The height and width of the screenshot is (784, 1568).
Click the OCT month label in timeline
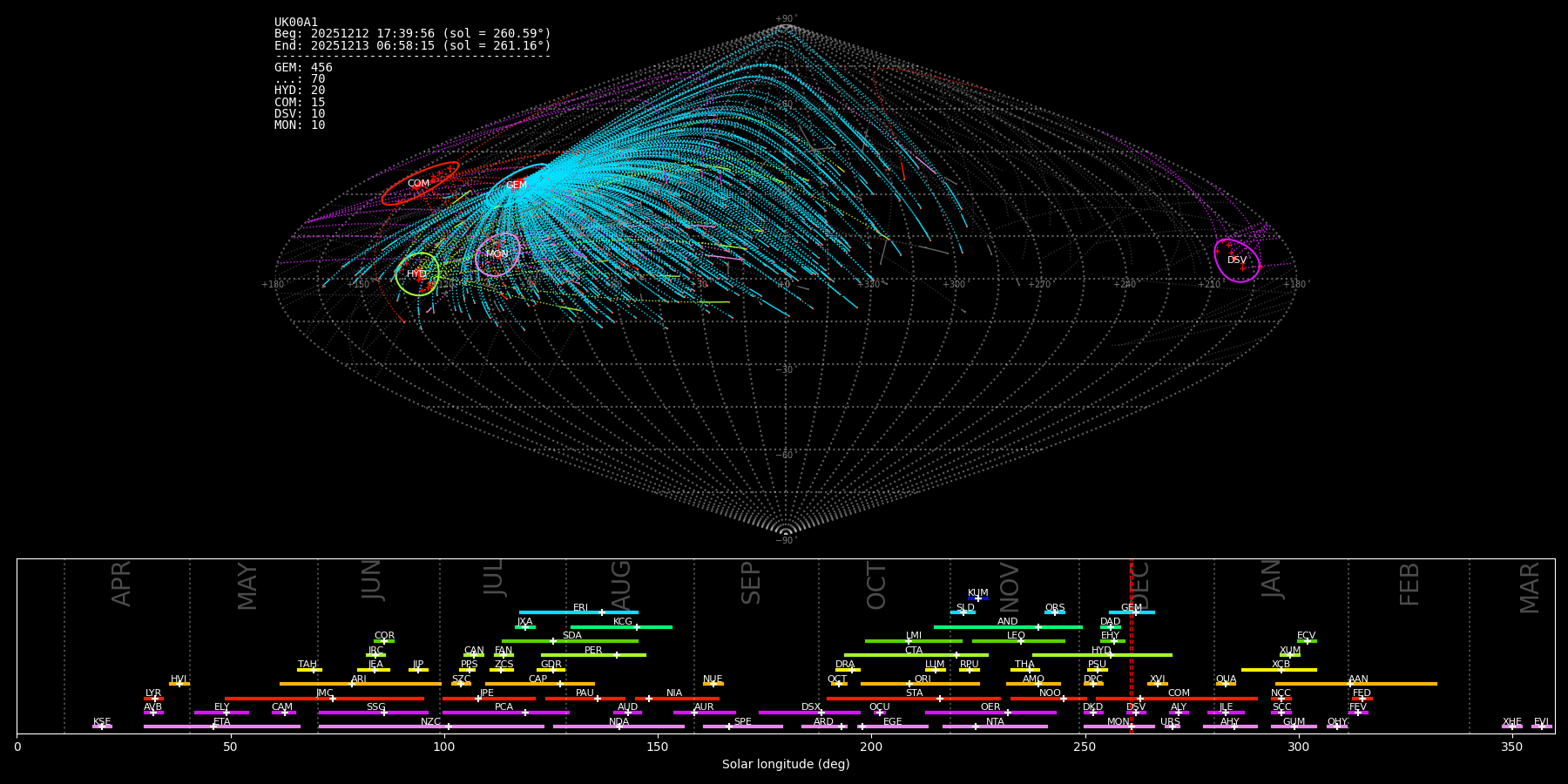tap(877, 585)
